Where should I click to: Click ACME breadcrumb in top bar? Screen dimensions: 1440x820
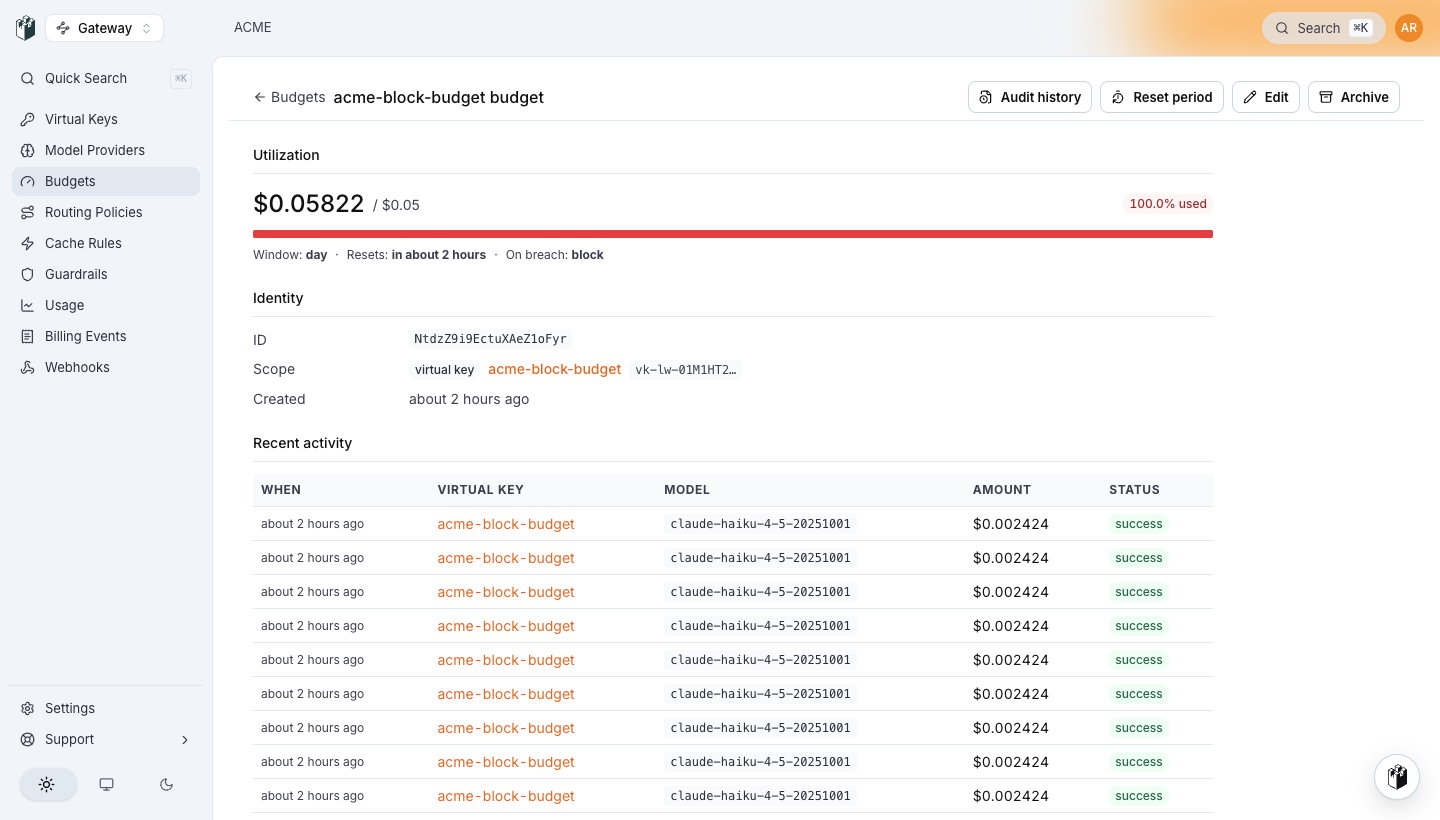pyautogui.click(x=253, y=27)
